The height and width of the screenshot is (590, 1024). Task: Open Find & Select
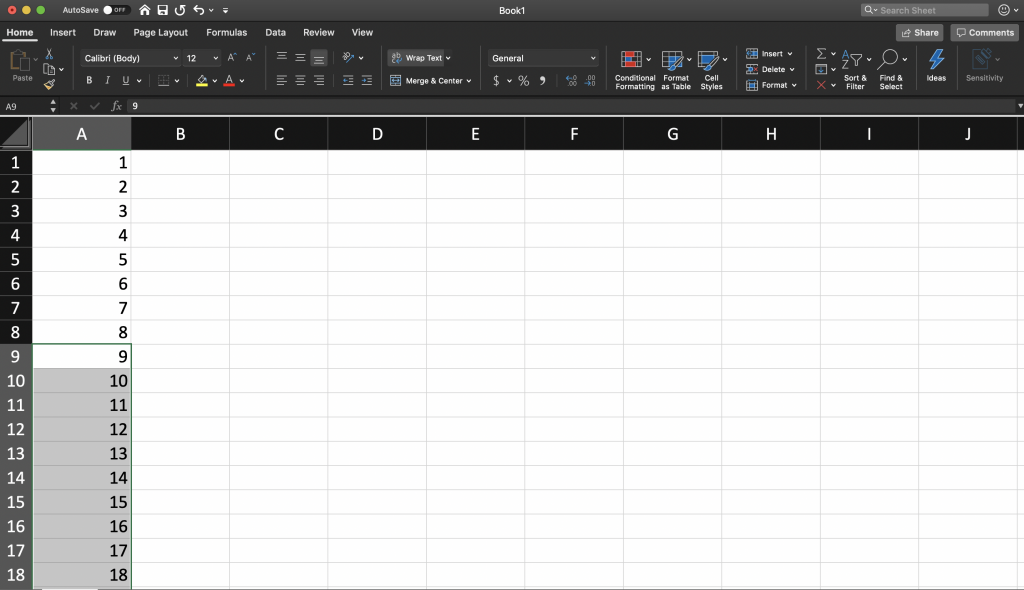(891, 69)
